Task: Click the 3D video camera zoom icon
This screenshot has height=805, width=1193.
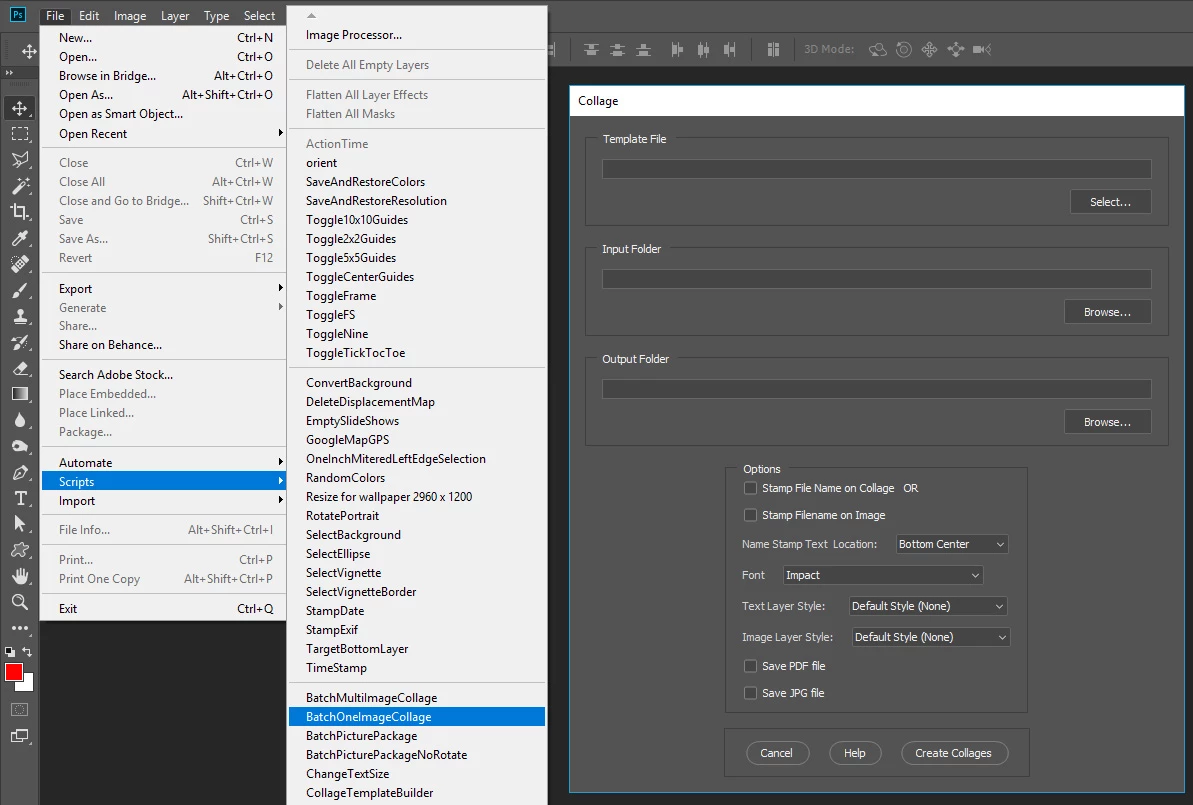Action: pos(981,49)
